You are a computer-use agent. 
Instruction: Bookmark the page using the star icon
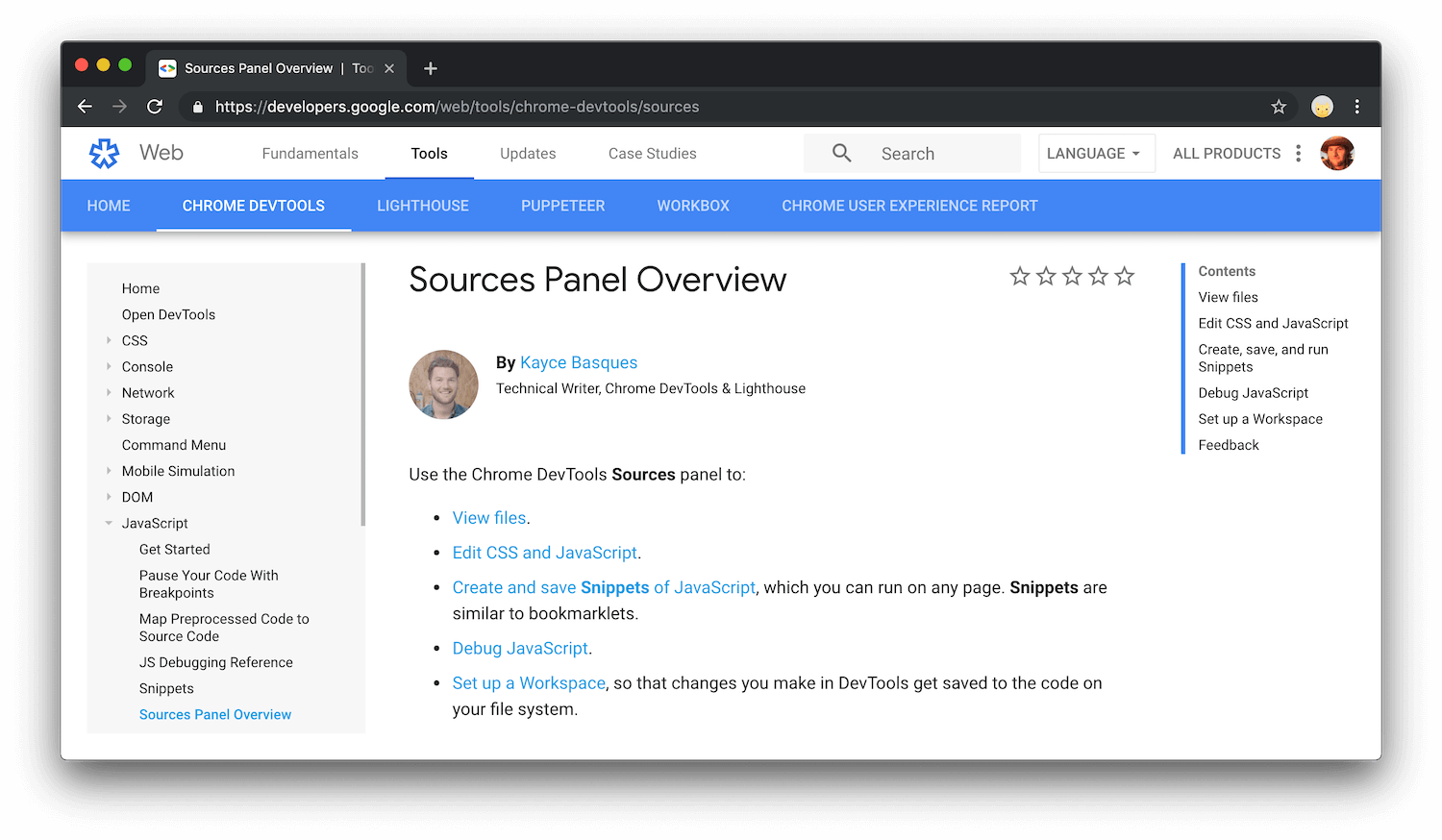pos(1279,107)
